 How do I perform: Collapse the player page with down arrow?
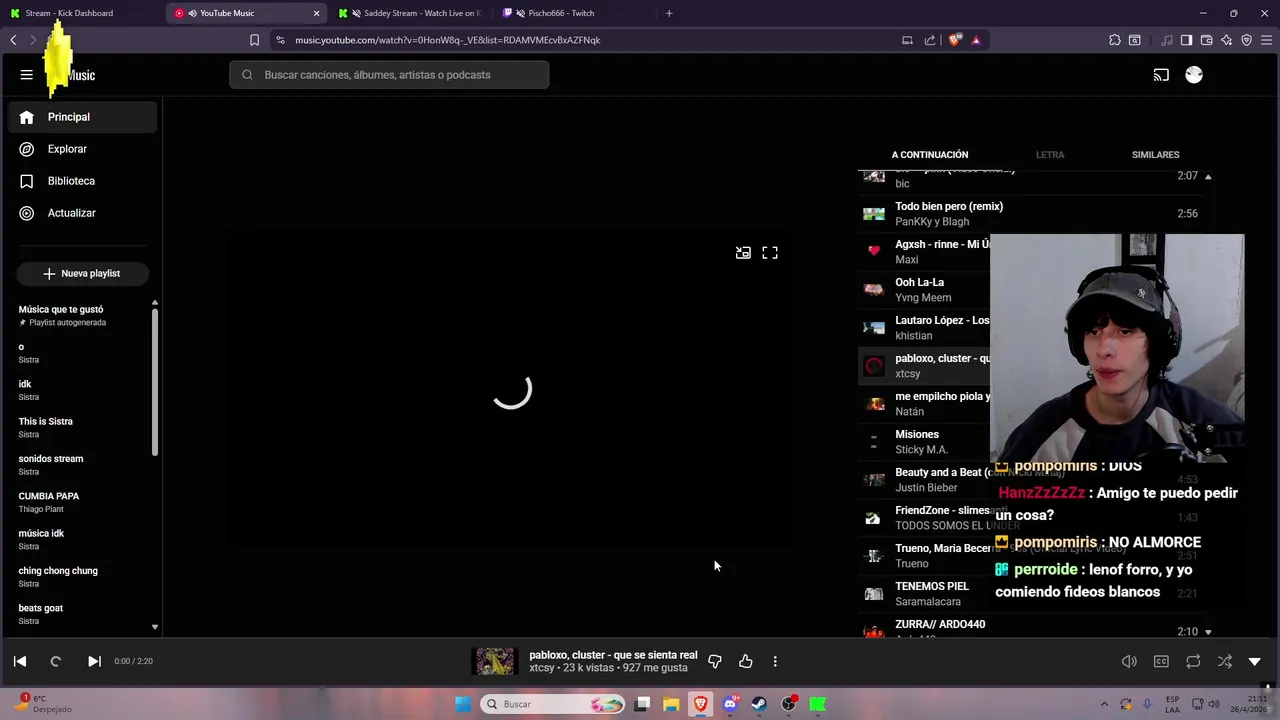click(1255, 661)
